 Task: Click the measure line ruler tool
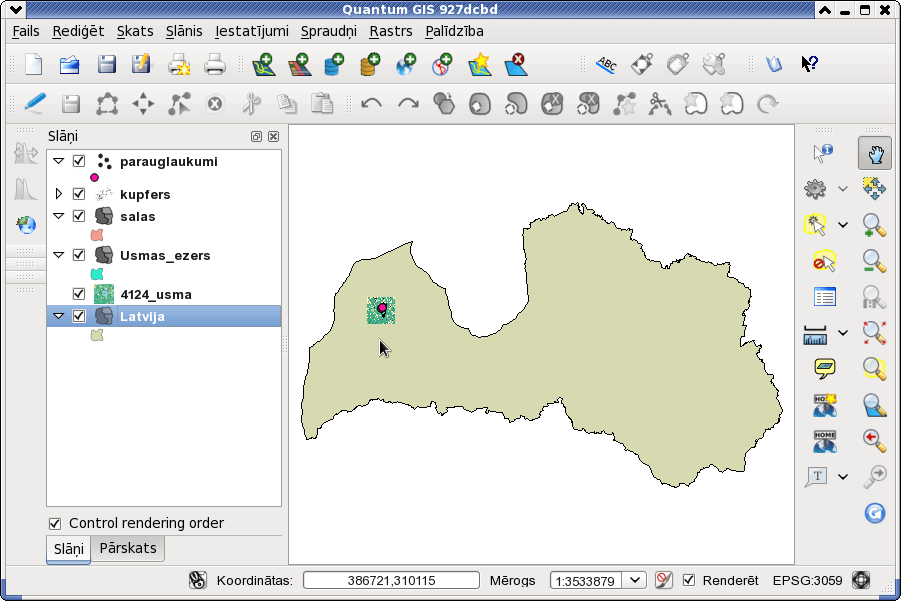point(815,334)
